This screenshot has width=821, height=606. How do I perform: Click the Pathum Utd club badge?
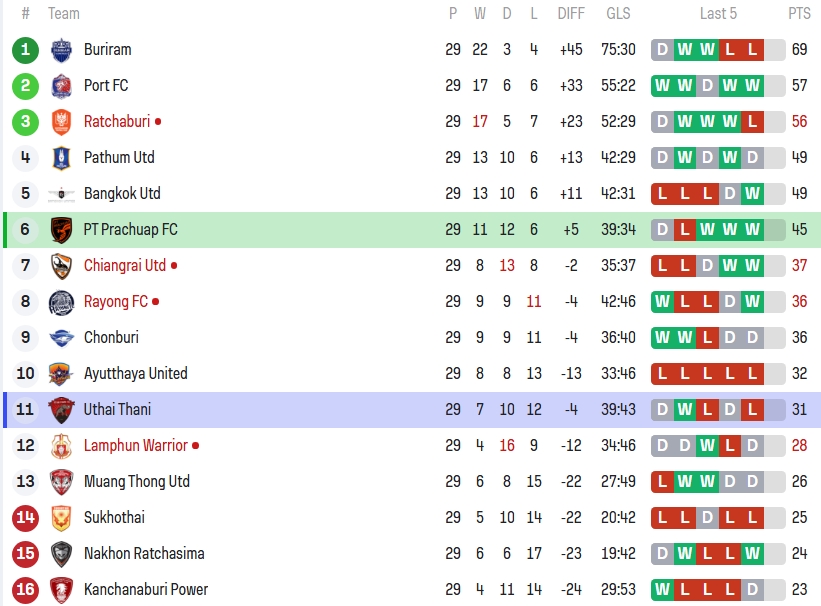point(61,158)
